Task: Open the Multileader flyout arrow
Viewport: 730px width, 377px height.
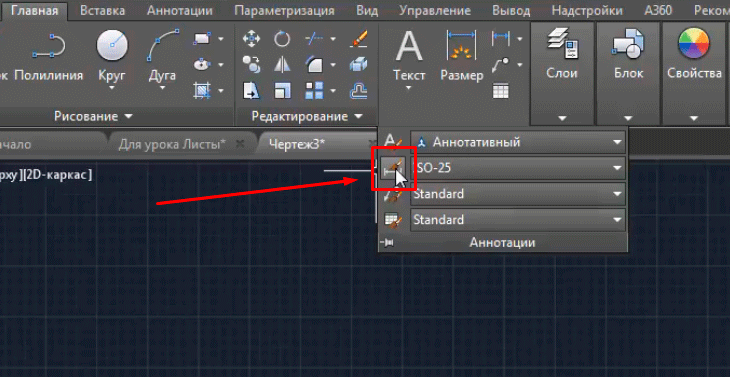Action: click(519, 65)
